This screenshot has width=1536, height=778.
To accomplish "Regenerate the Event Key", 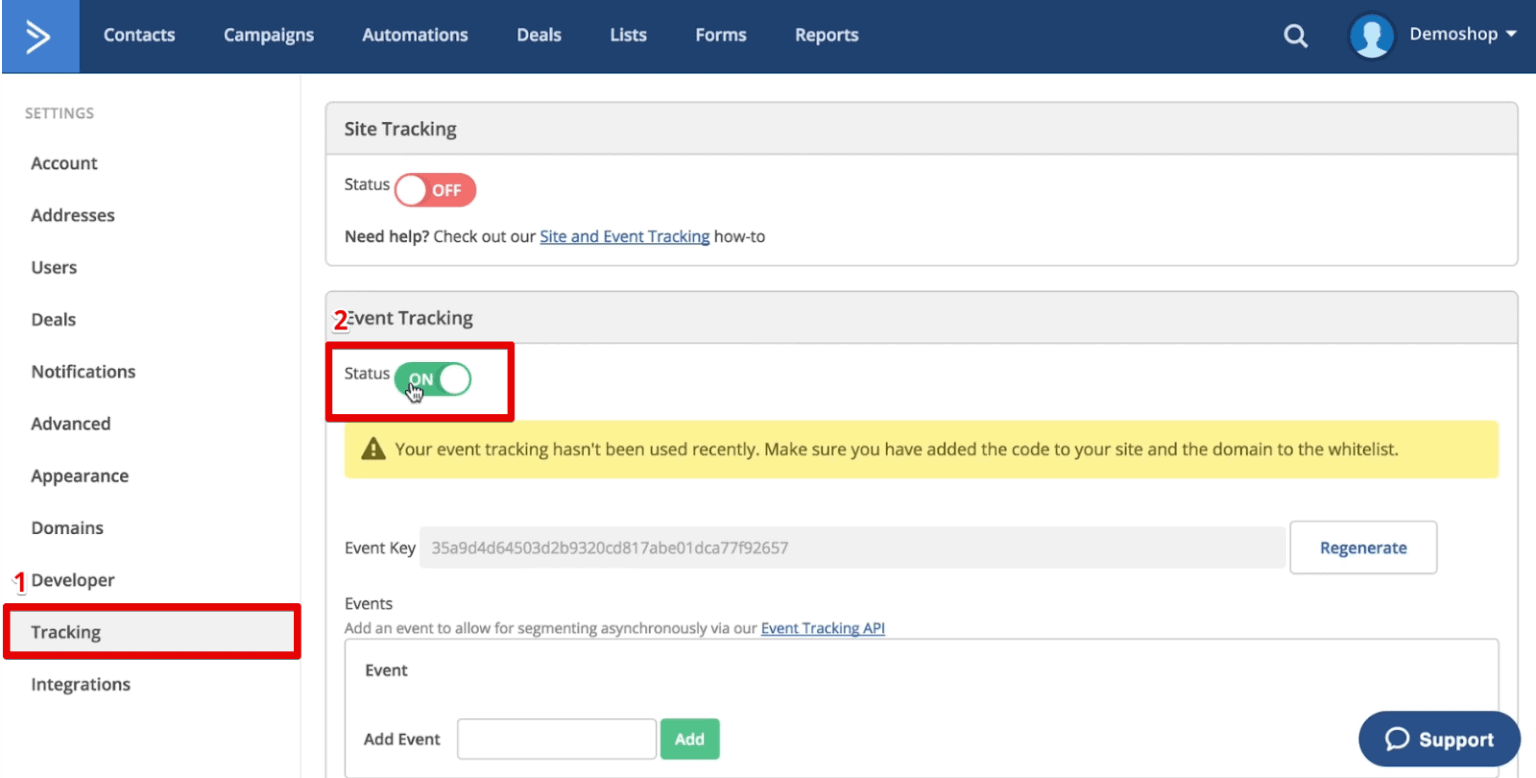I will pos(1362,547).
